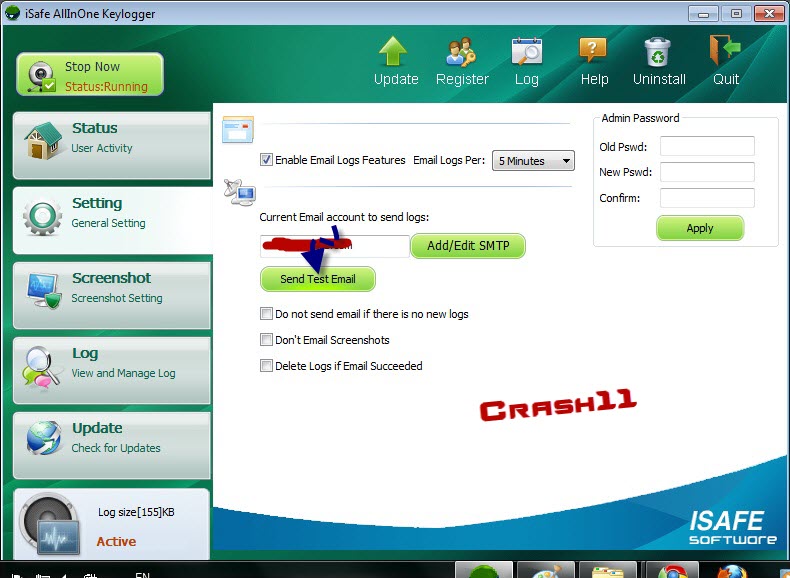Open the Register users icon
The height and width of the screenshot is (578, 790).
click(x=460, y=51)
